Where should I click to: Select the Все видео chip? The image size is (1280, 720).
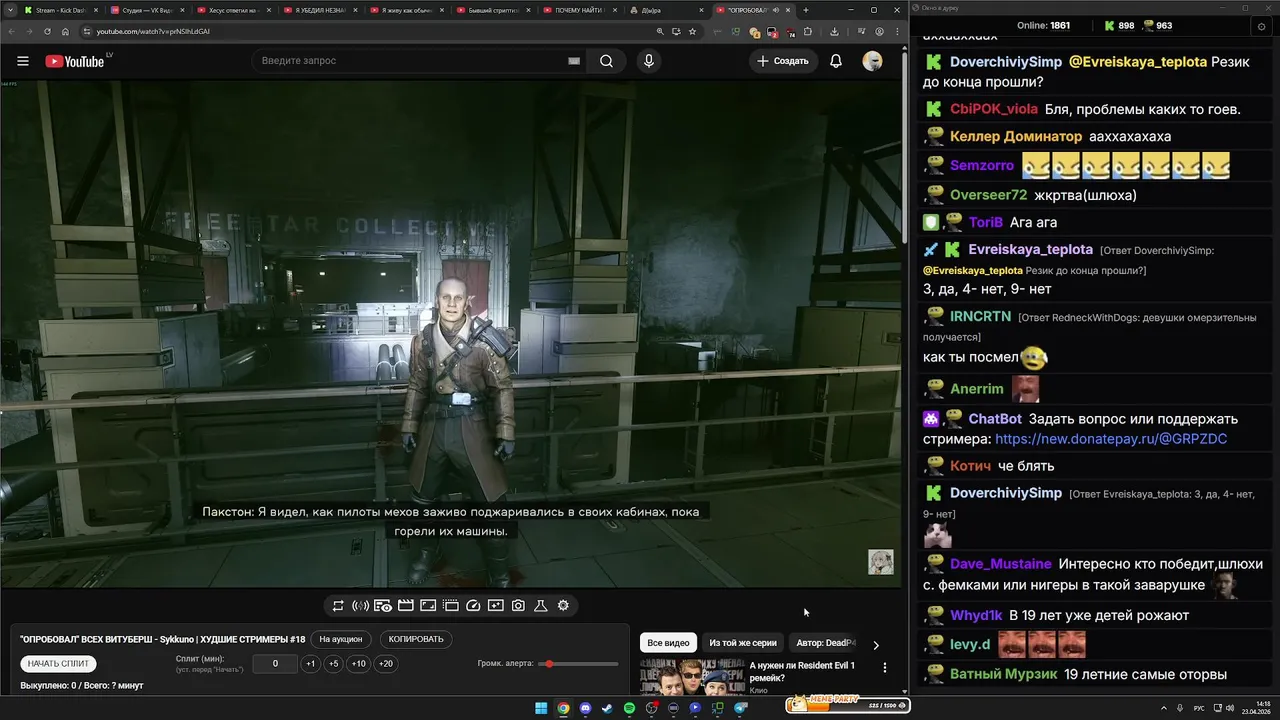pos(668,643)
